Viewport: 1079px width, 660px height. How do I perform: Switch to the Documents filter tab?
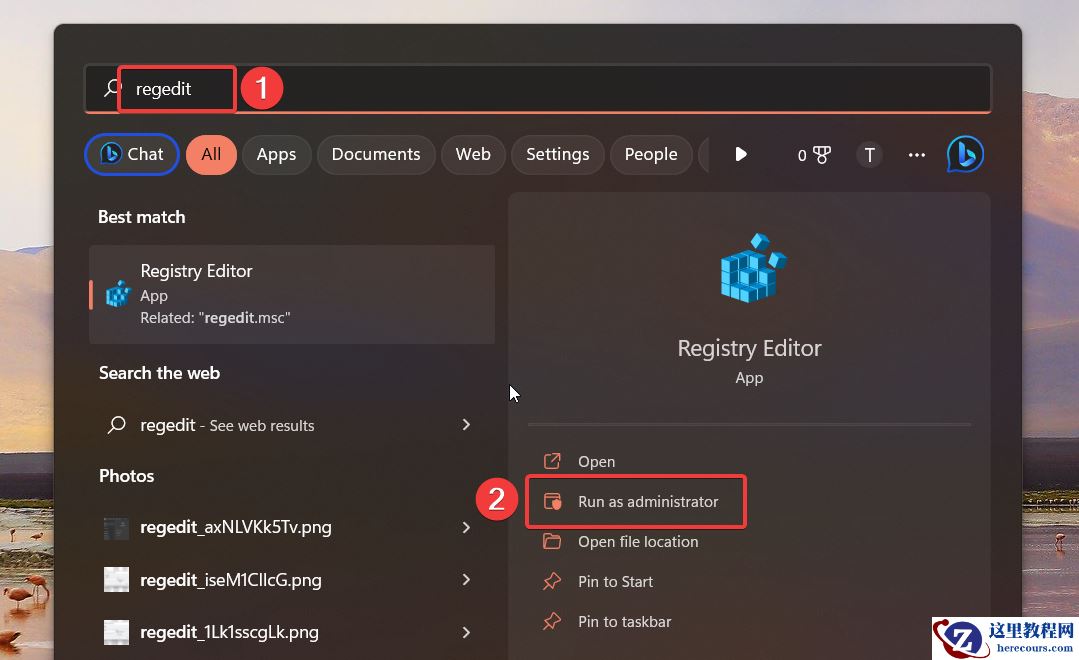pos(376,154)
